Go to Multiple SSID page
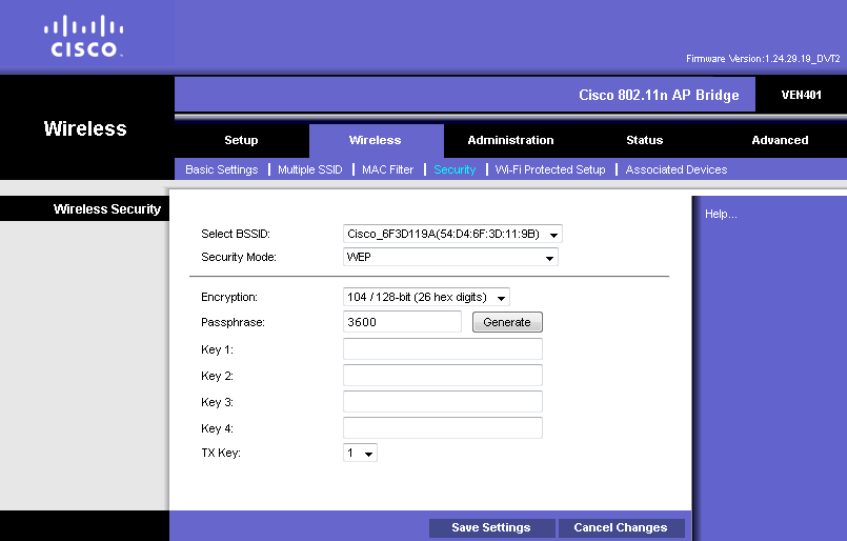The image size is (847, 541). (x=310, y=170)
